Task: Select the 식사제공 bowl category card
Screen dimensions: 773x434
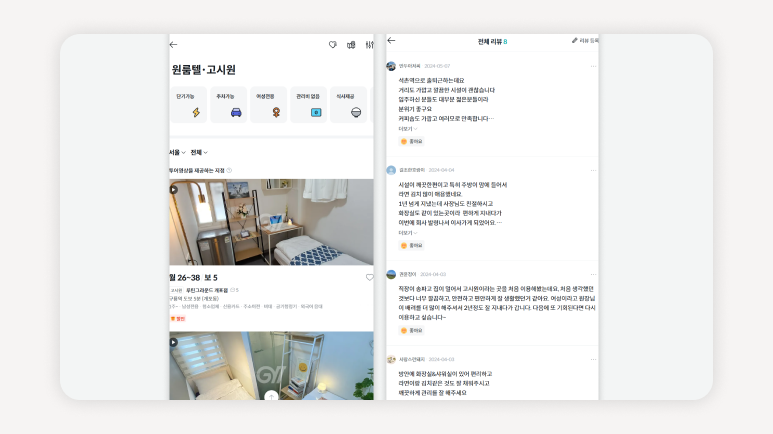Action: (348, 105)
